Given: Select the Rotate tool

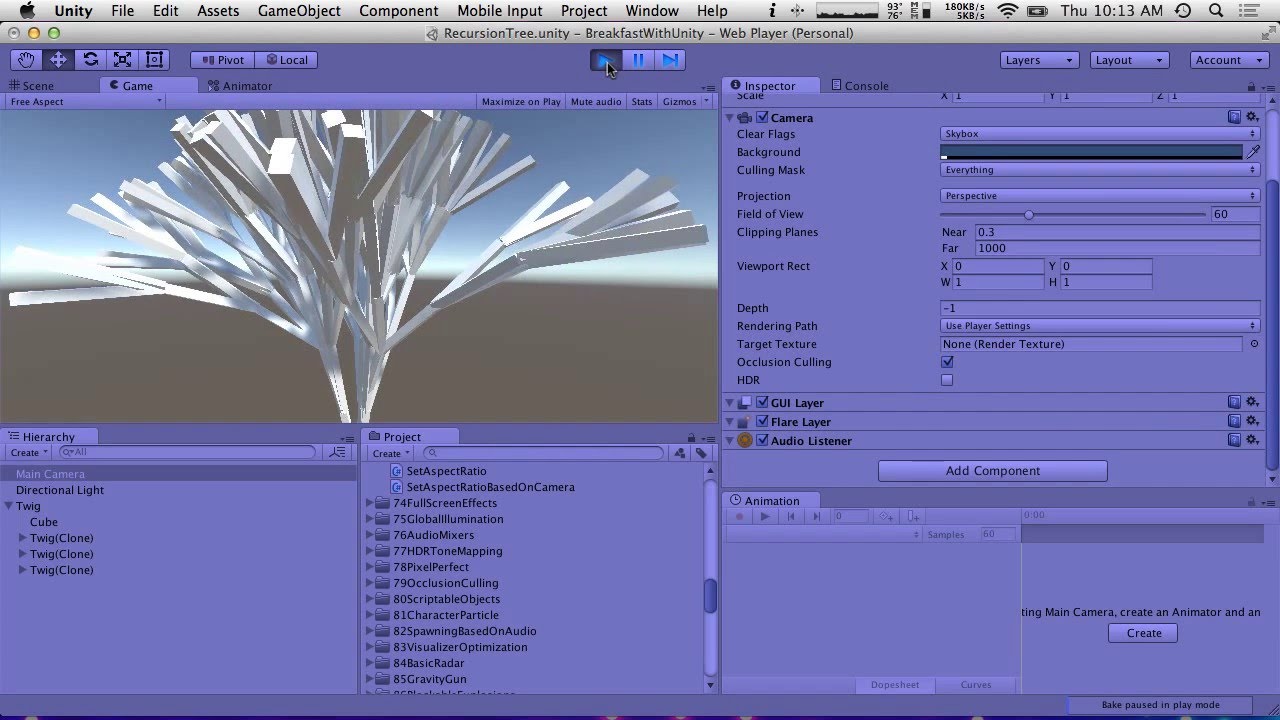Looking at the screenshot, I should coord(90,60).
